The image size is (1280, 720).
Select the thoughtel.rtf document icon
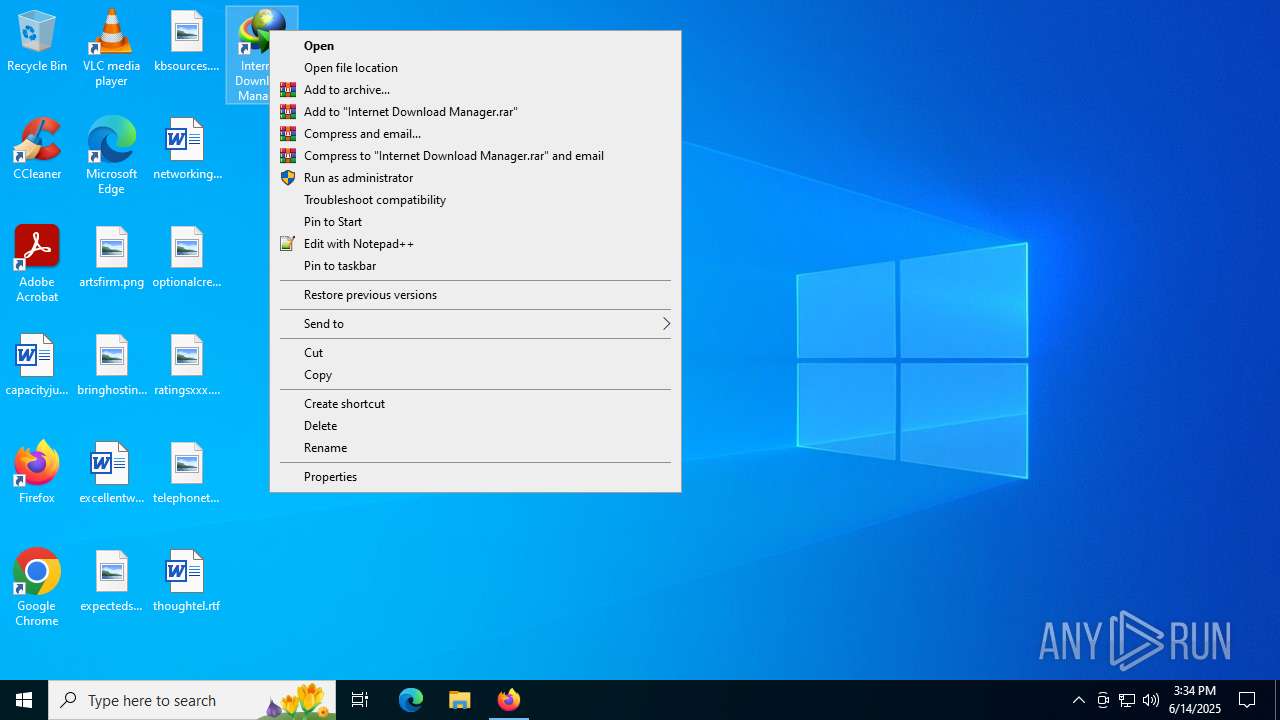click(x=187, y=581)
